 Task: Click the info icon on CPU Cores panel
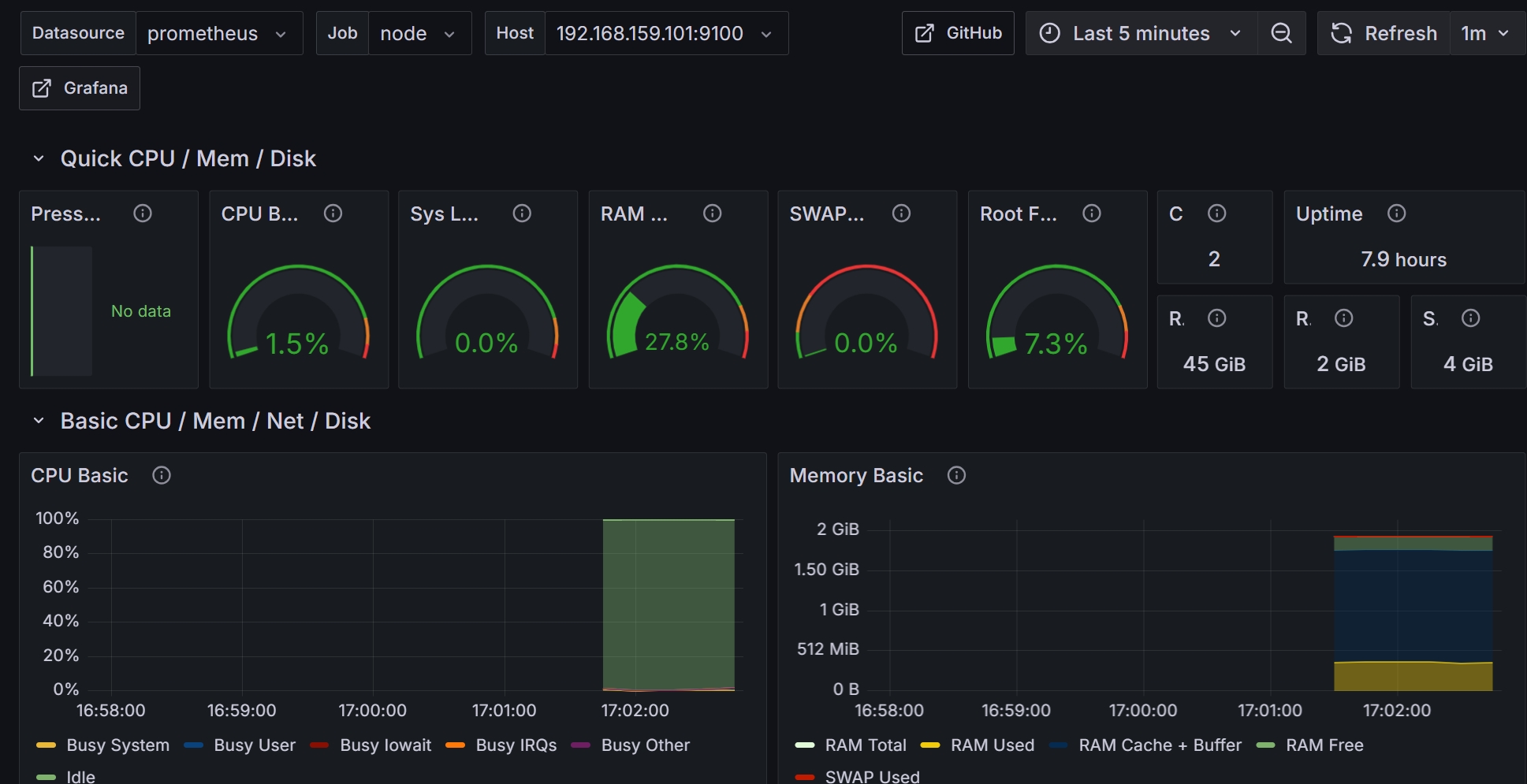(x=1217, y=214)
